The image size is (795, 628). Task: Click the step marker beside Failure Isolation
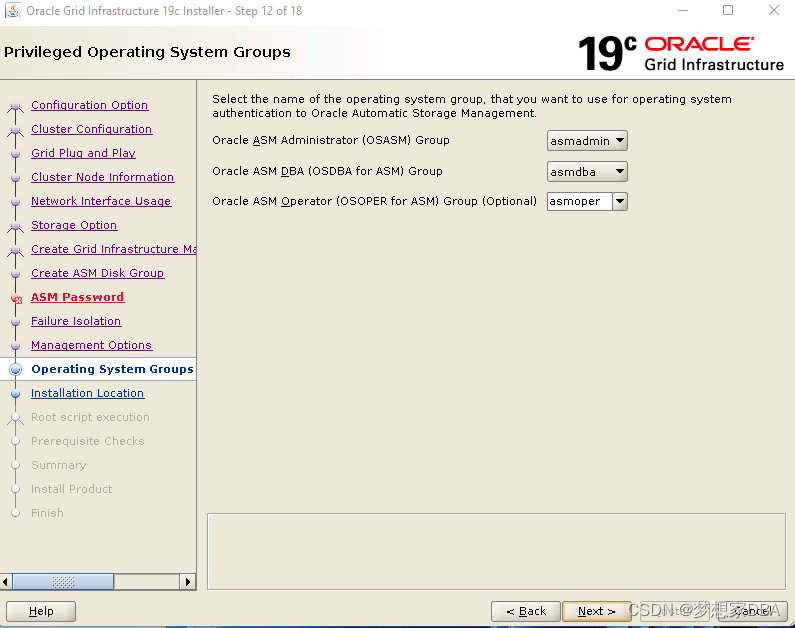coord(16,322)
